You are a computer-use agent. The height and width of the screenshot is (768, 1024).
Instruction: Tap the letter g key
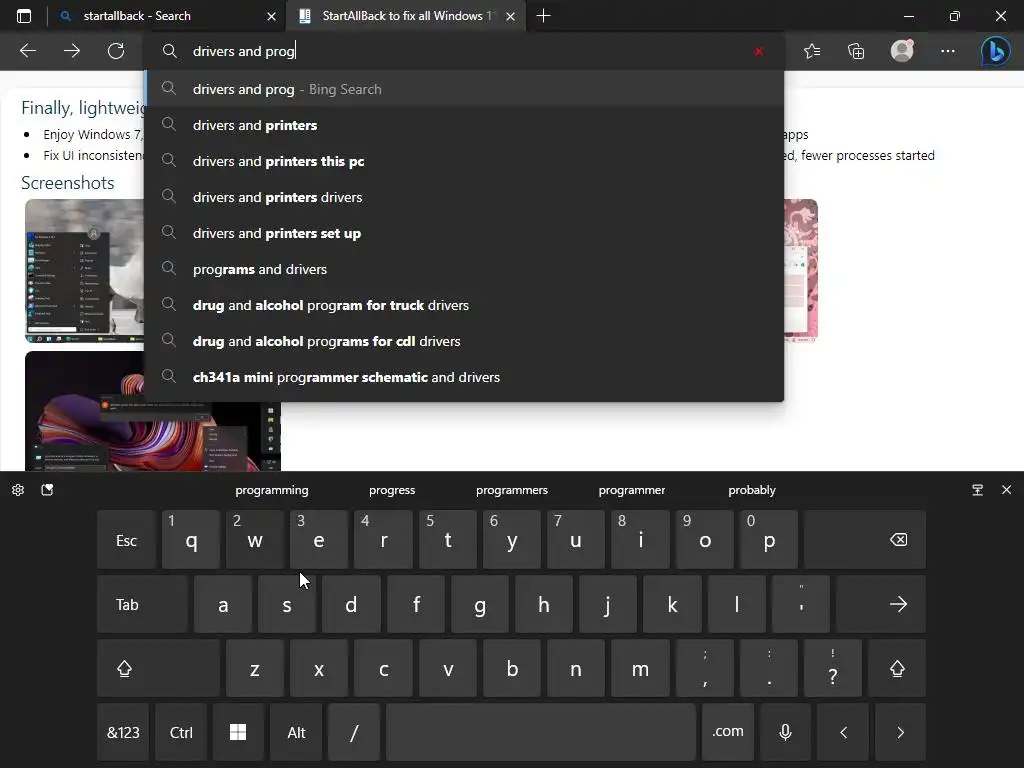[479, 604]
